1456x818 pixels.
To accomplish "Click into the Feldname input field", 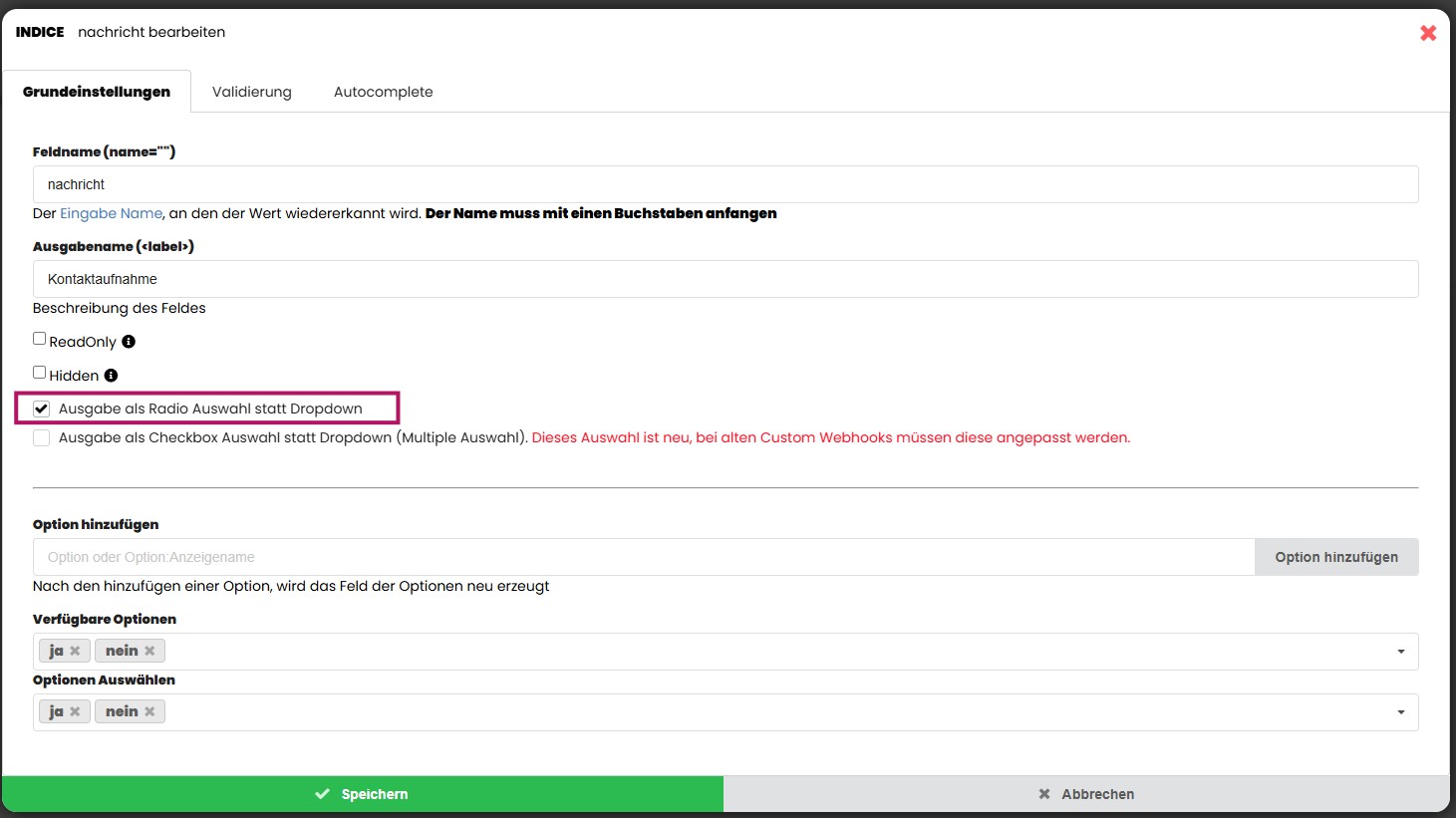I will [725, 184].
